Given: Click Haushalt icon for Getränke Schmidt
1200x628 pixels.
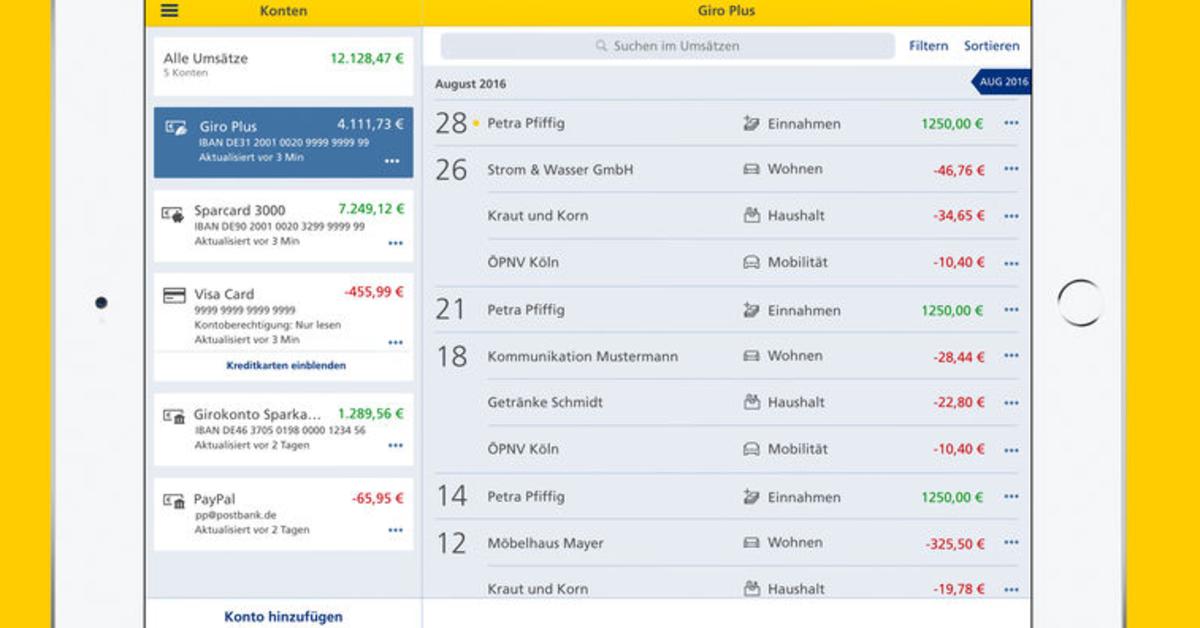Looking at the screenshot, I should (751, 402).
